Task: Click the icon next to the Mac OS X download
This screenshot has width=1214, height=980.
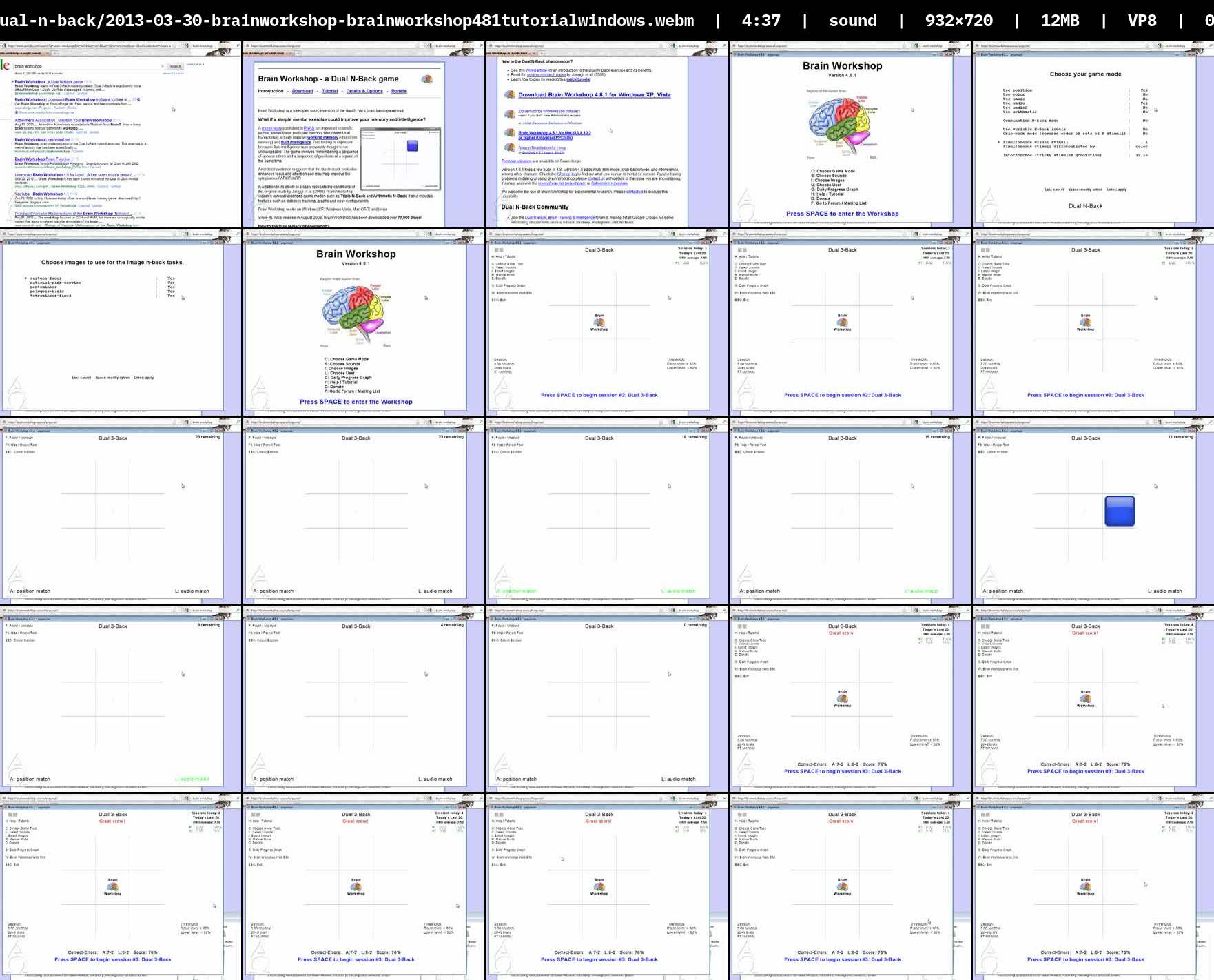Action: coord(509,133)
